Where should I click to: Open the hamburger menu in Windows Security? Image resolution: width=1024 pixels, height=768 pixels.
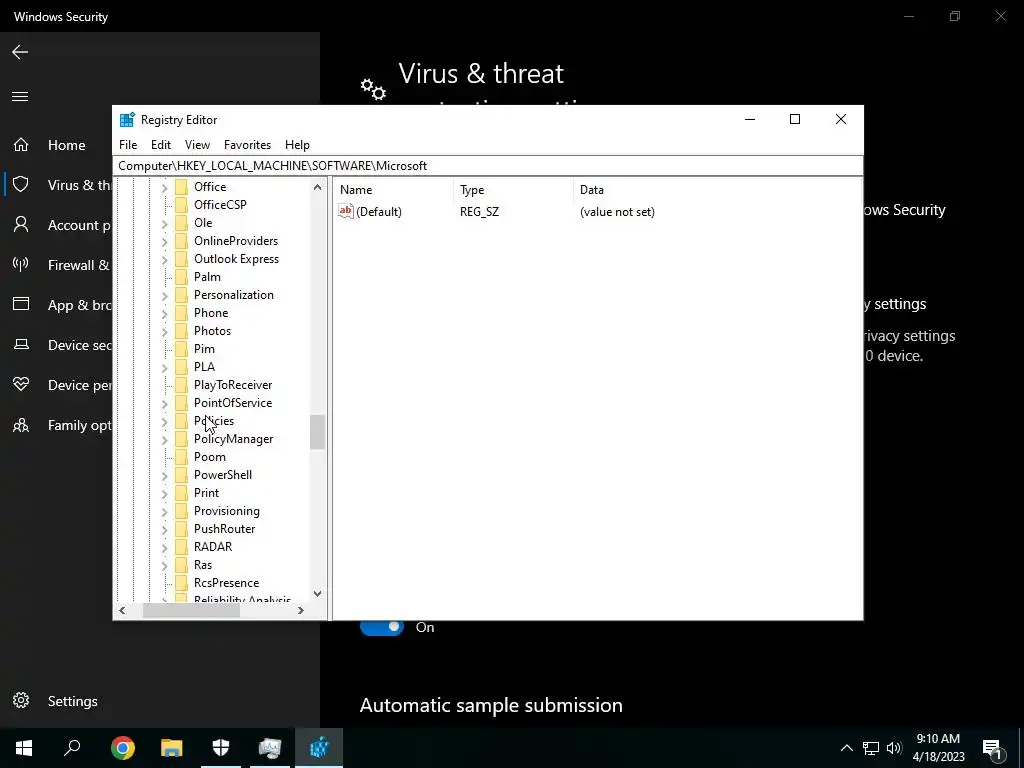pos(20,97)
